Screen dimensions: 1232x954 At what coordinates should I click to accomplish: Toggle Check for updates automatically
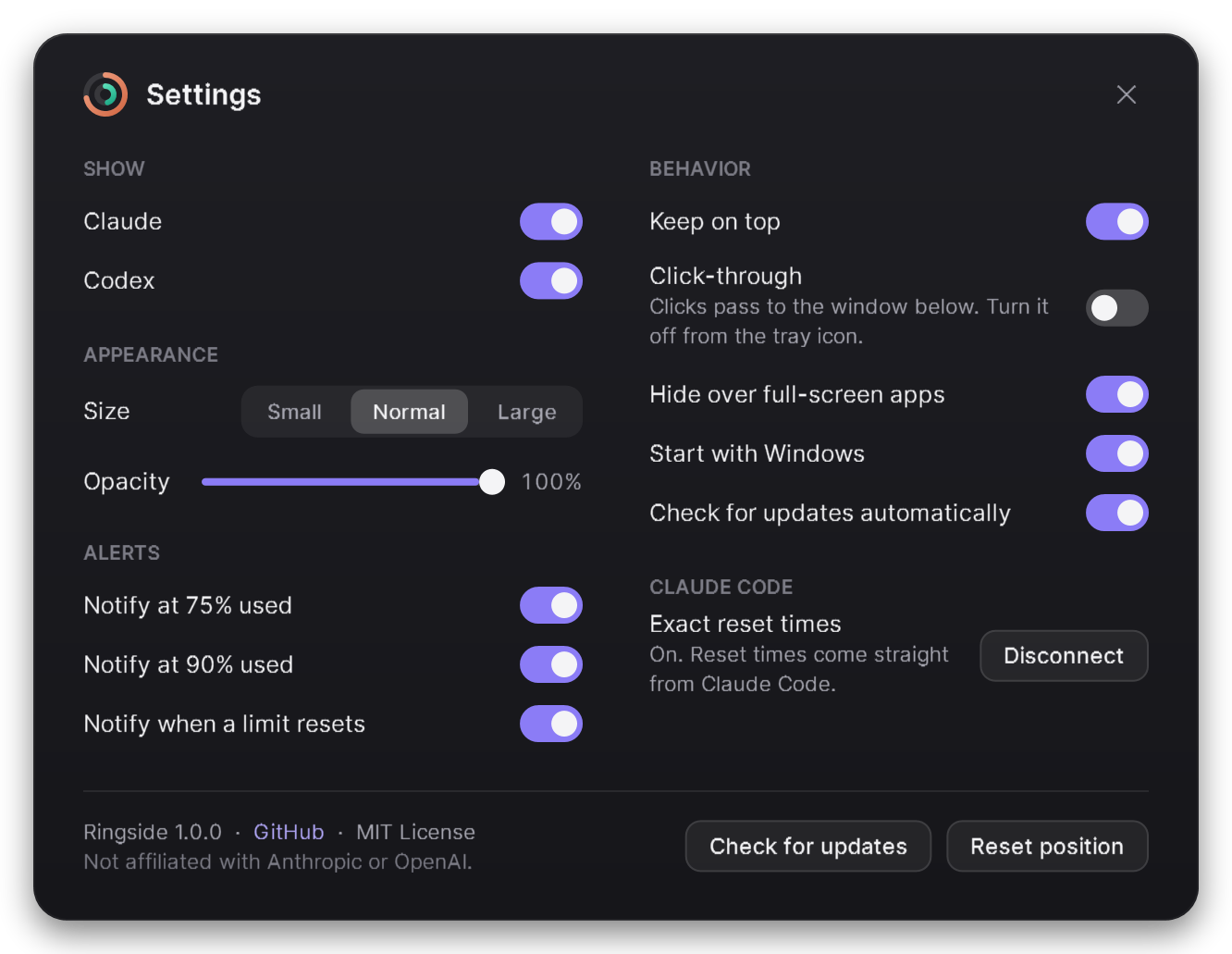point(1117,514)
